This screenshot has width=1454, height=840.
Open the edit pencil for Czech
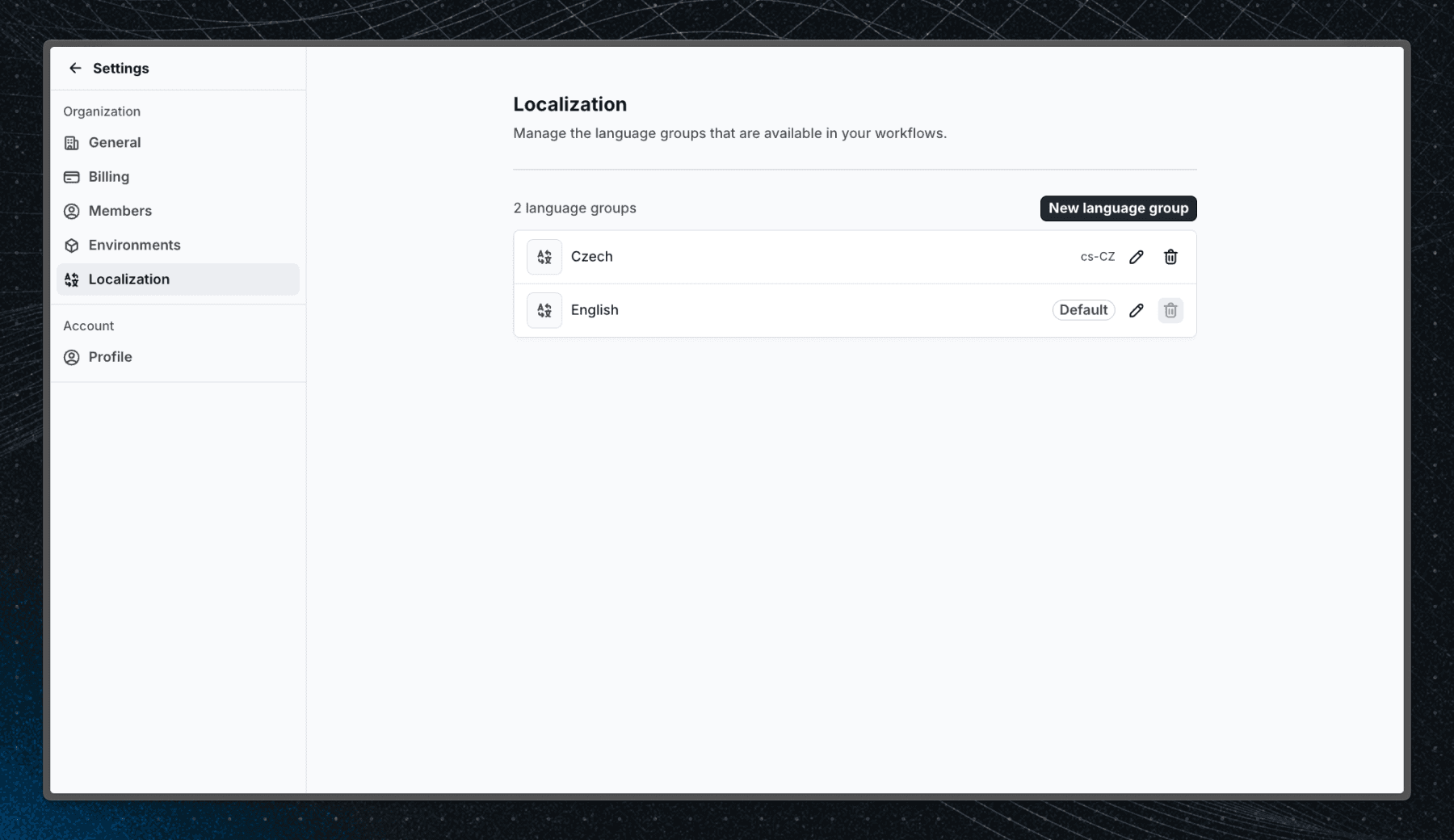[x=1137, y=256]
